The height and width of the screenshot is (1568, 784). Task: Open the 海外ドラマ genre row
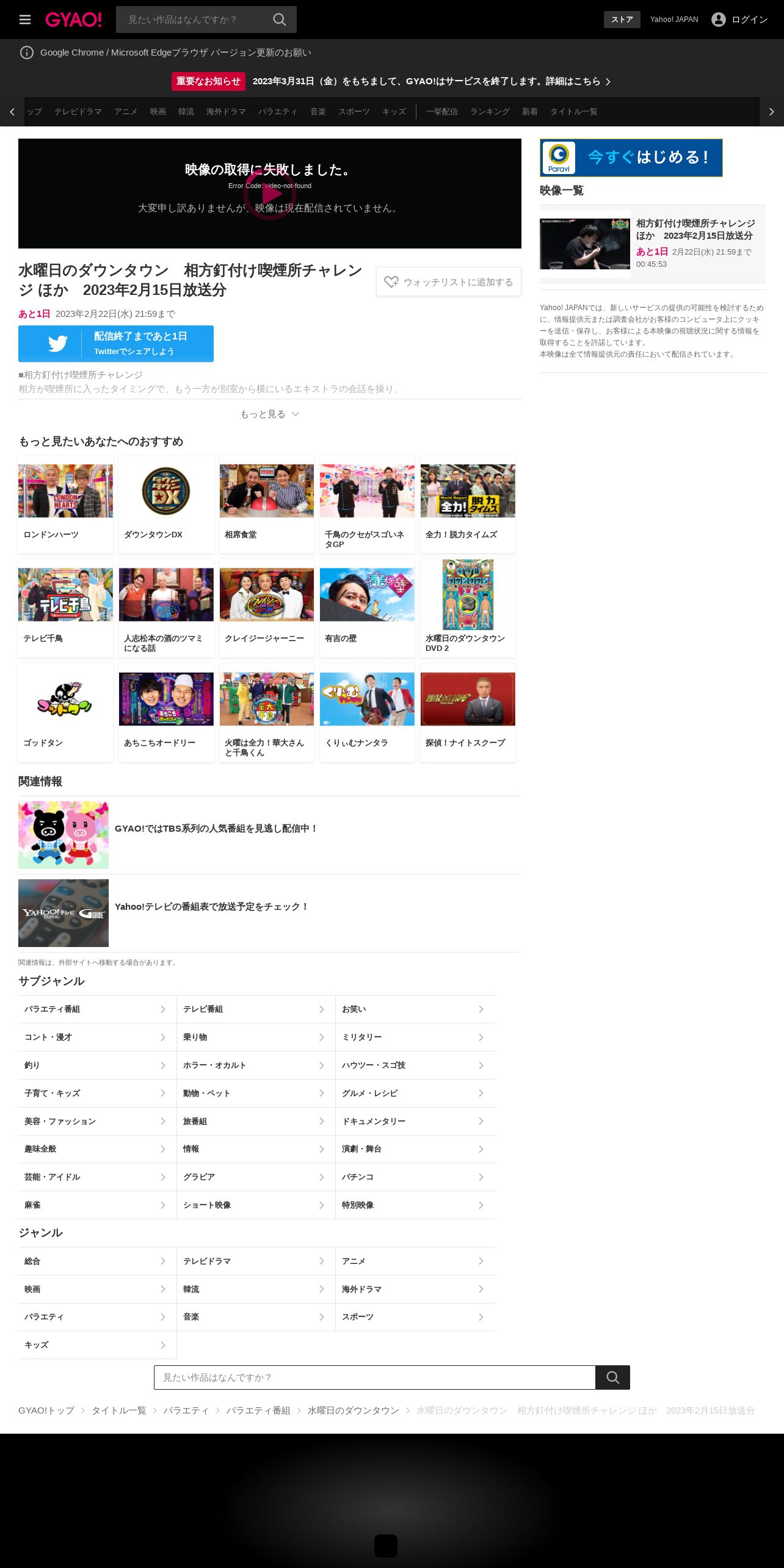pos(415,1290)
